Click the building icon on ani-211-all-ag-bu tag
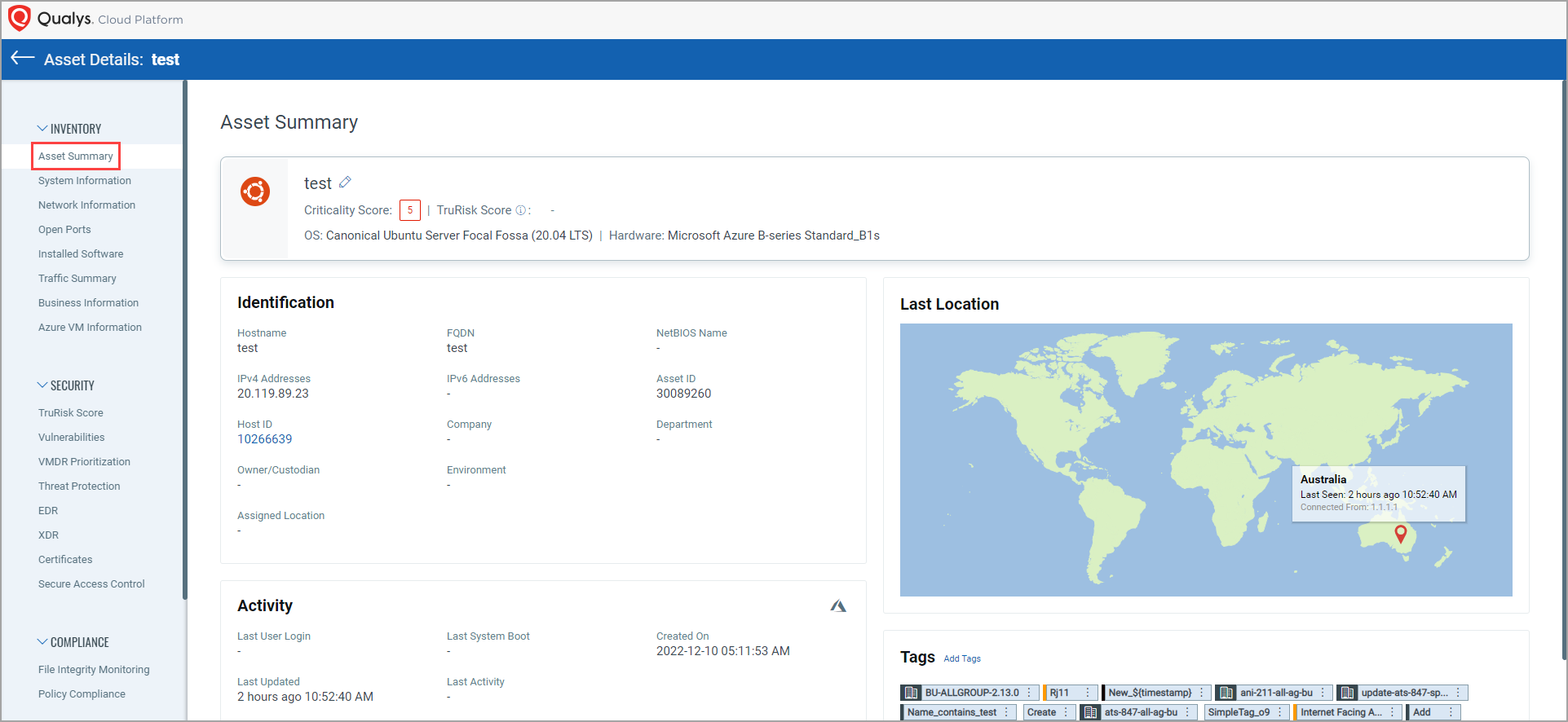Image resolution: width=1568 pixels, height=722 pixels. click(x=1226, y=693)
